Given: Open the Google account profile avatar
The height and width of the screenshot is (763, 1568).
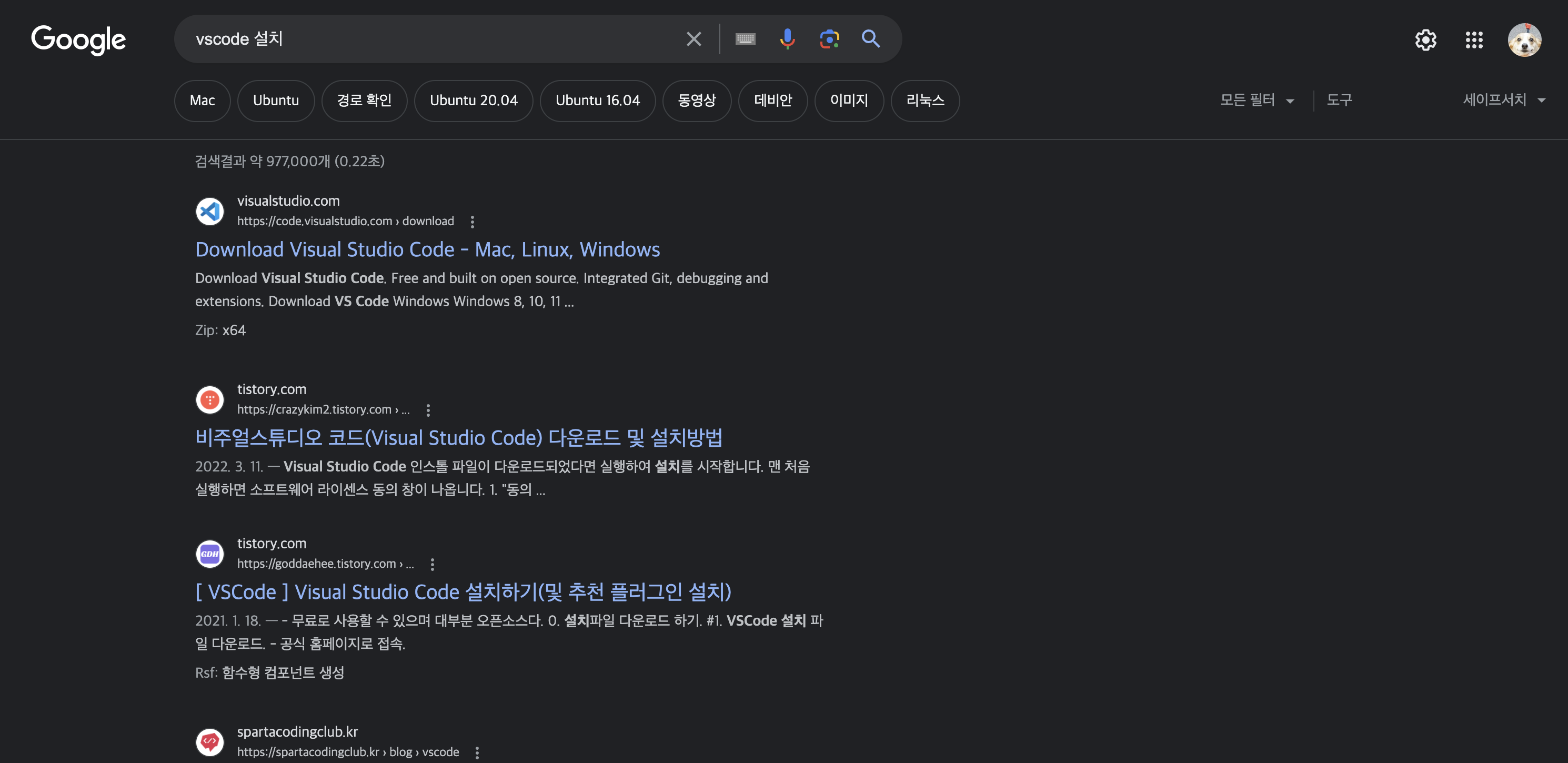Looking at the screenshot, I should [x=1524, y=40].
